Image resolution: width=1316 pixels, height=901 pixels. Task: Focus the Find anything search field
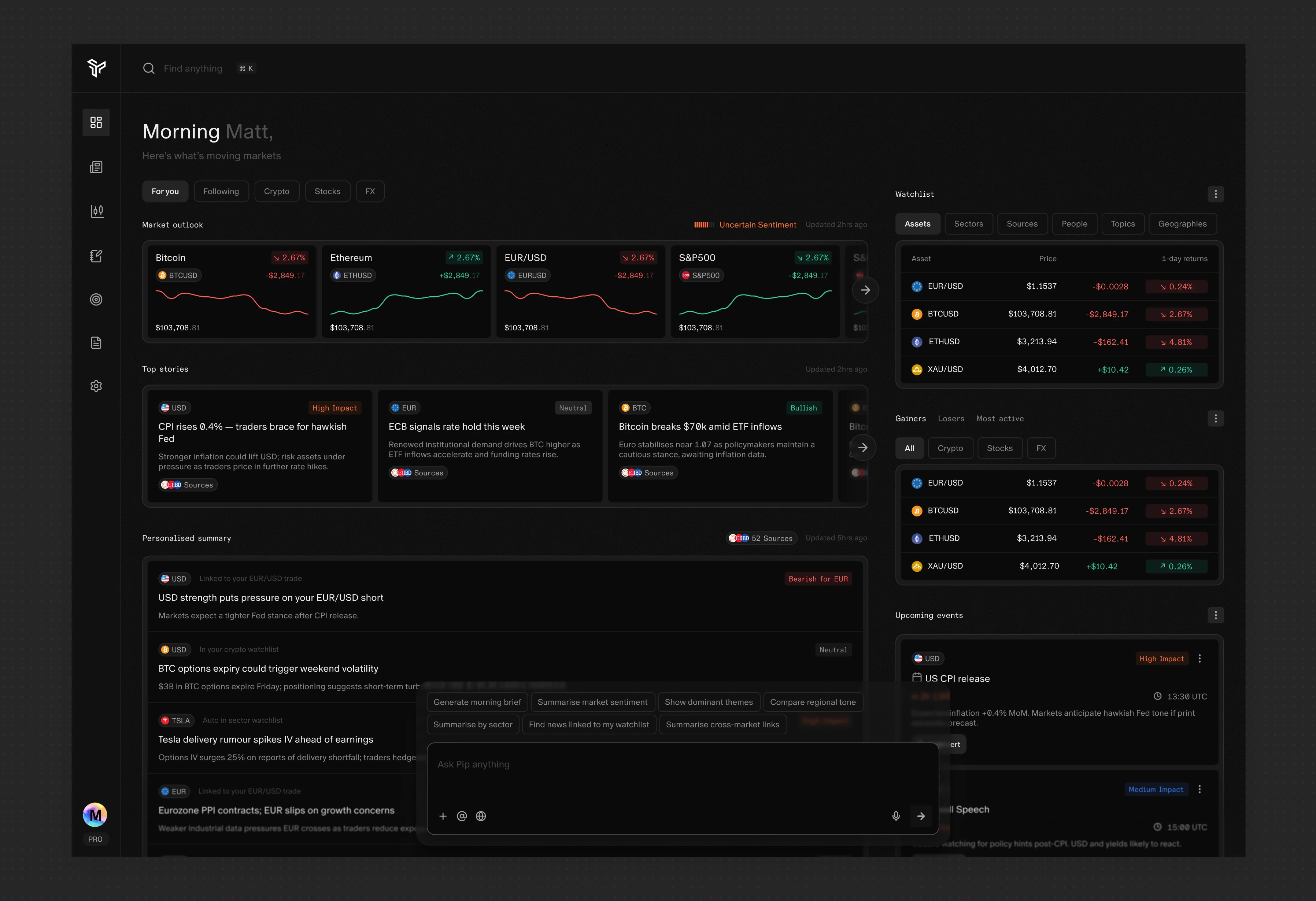click(x=193, y=68)
